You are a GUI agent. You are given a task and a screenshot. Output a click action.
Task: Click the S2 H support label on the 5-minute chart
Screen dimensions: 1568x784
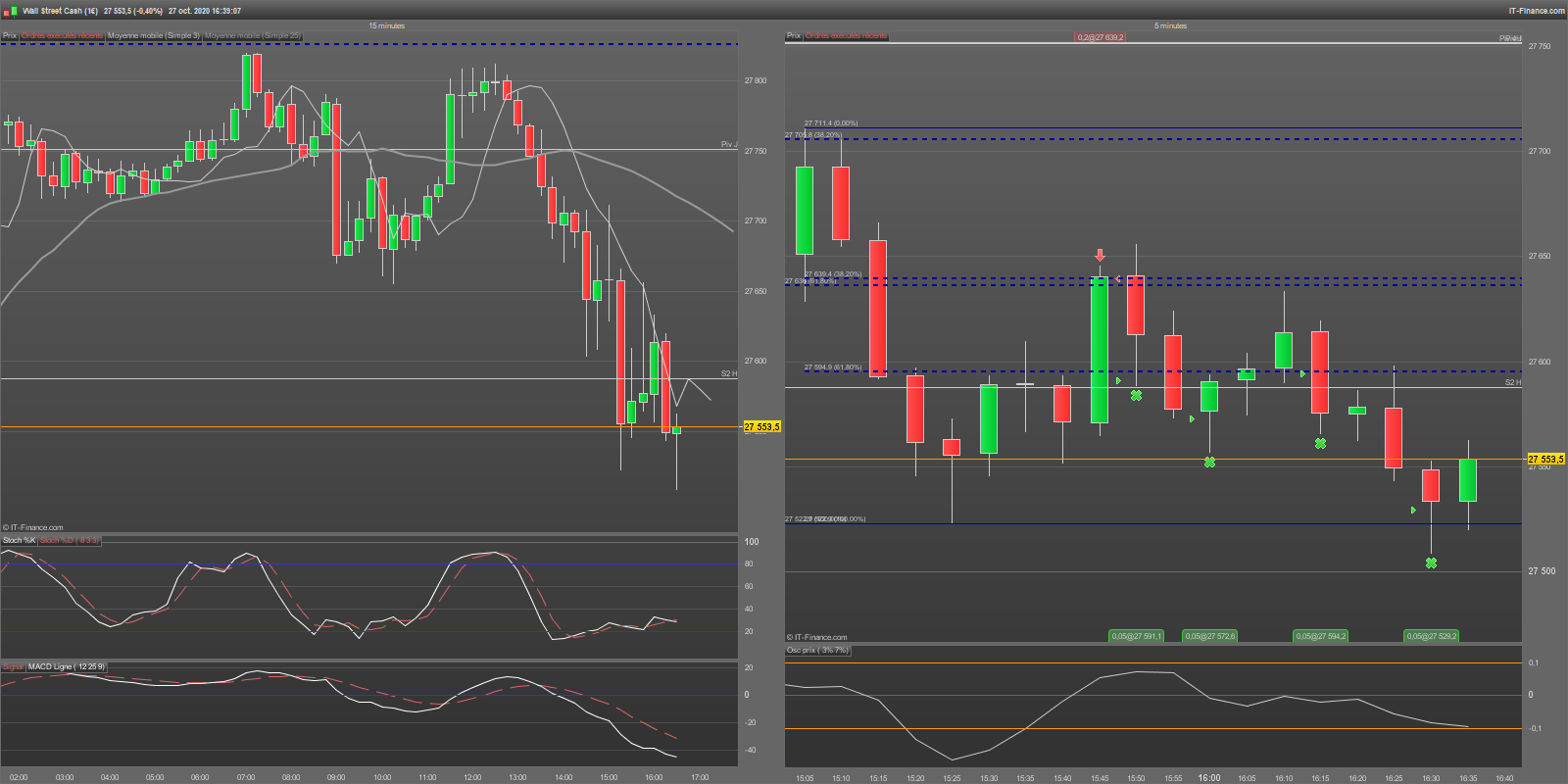pos(1513,382)
